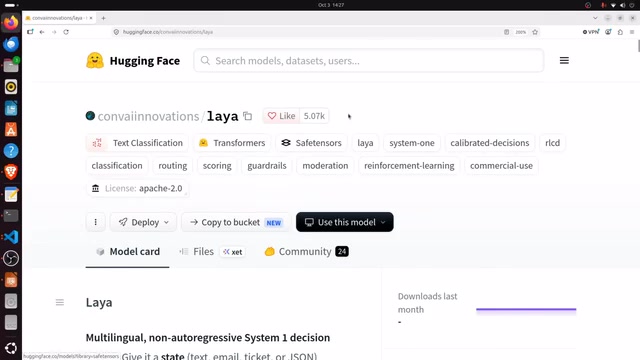
Task: Click the commercial-use tag
Action: coord(501,166)
